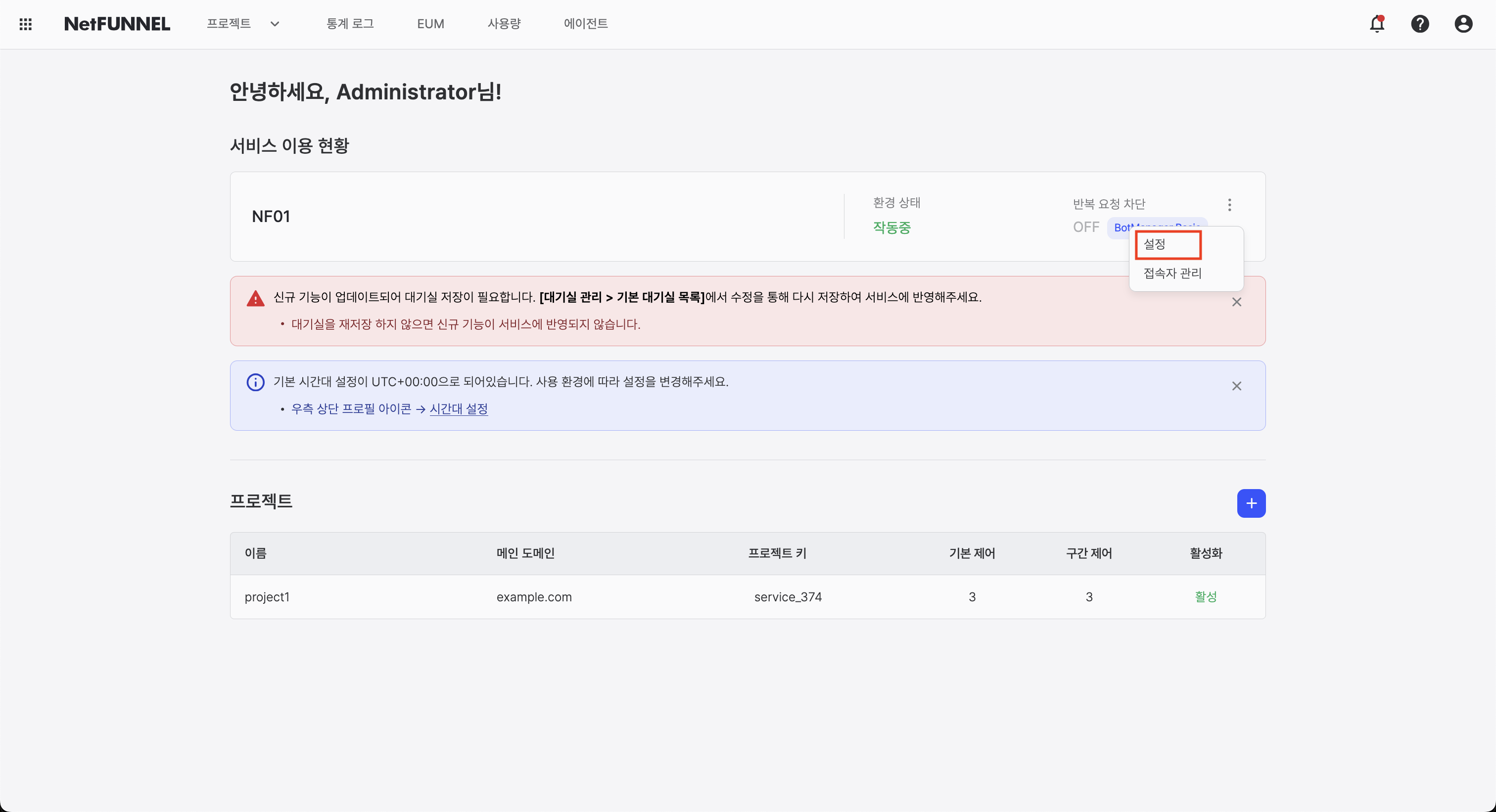Dismiss the red warning banner

(1236, 301)
